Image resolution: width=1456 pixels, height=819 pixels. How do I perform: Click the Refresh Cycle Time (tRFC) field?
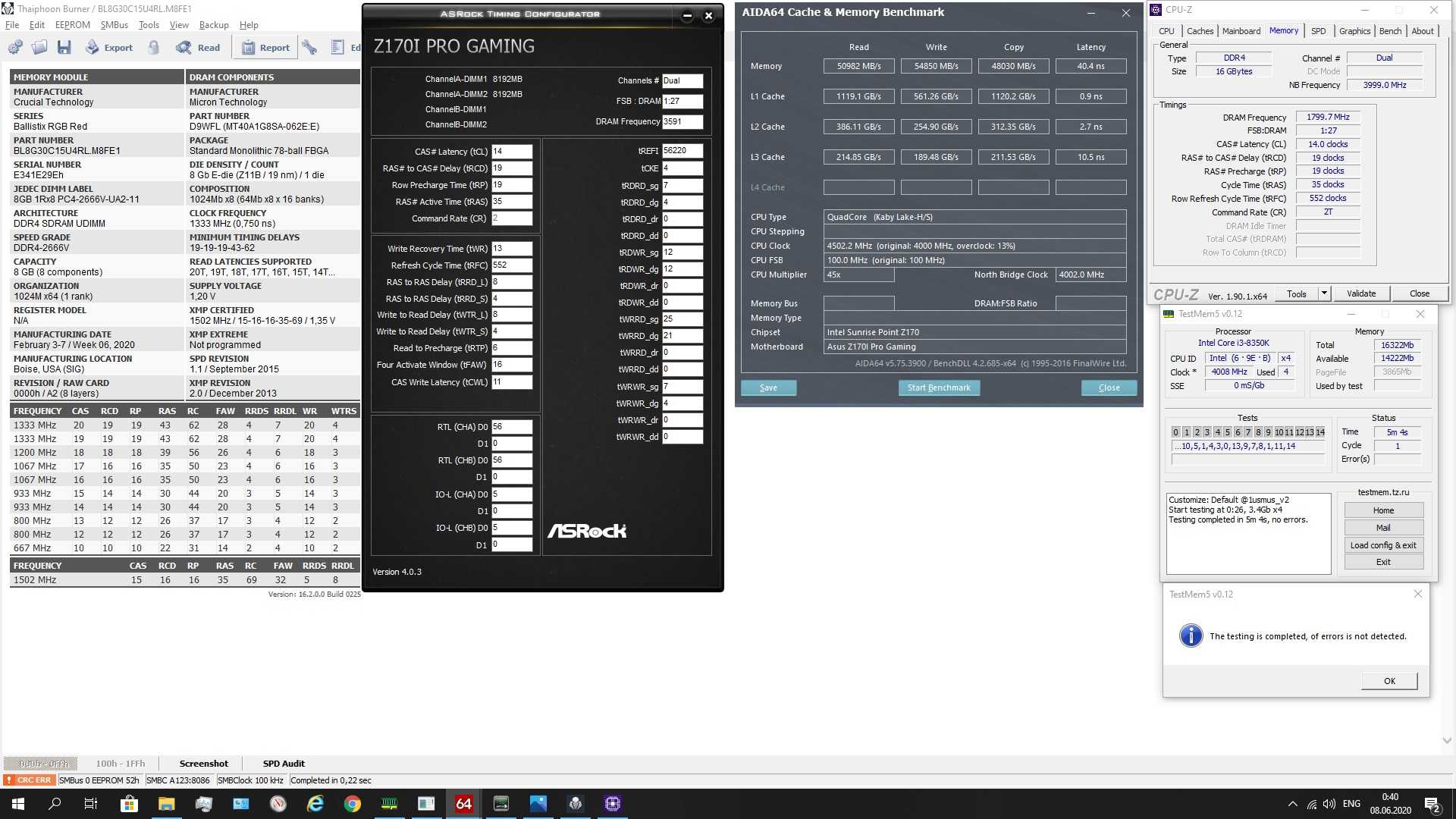click(x=512, y=265)
